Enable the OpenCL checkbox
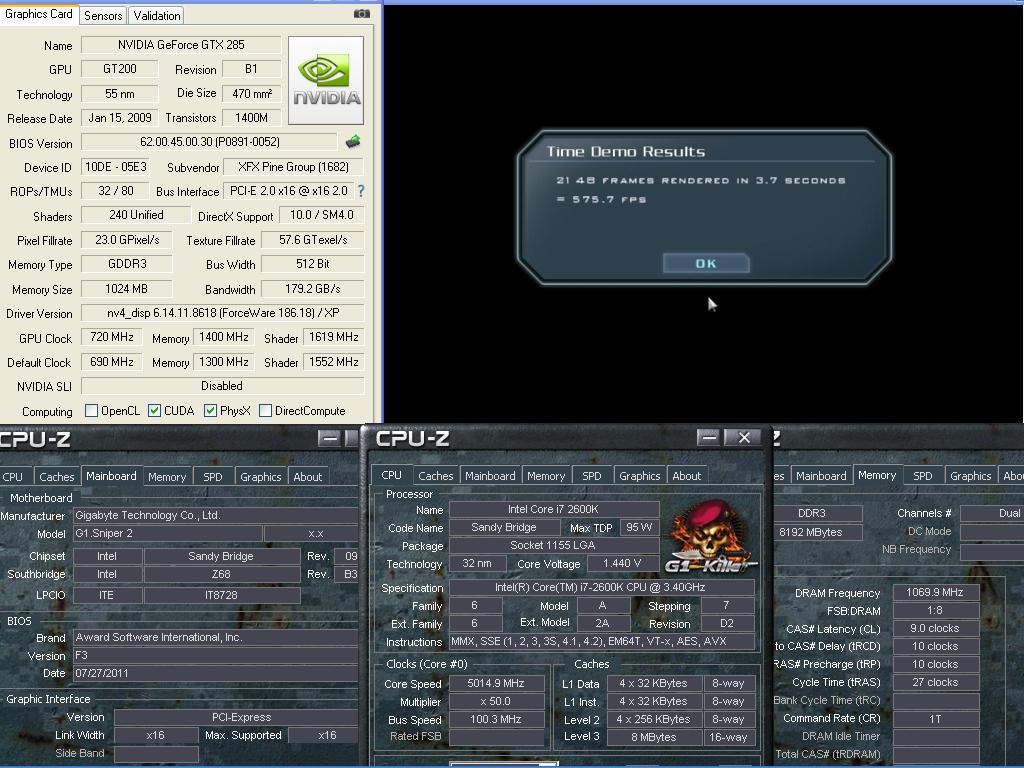This screenshot has width=1024, height=768. click(x=91, y=411)
